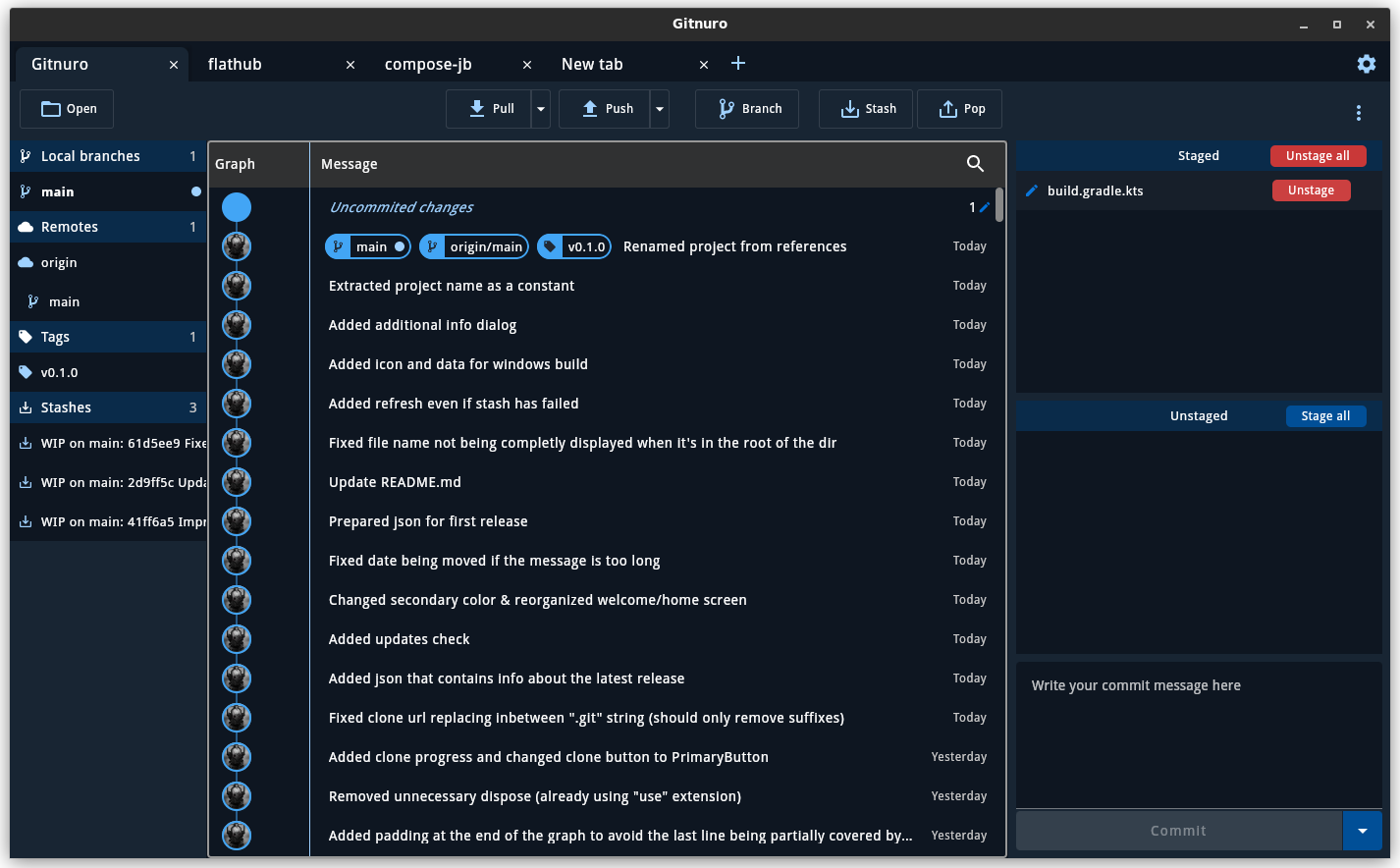The image size is (1400, 868).
Task: Select main under origin remote
Action: 108,301
